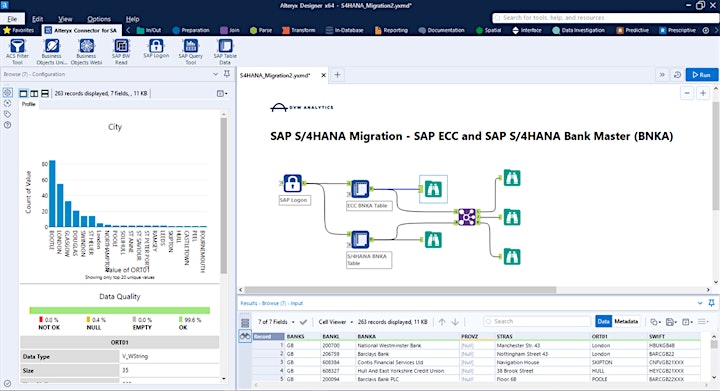Click the binoculars browse icon in Results

point(245,336)
